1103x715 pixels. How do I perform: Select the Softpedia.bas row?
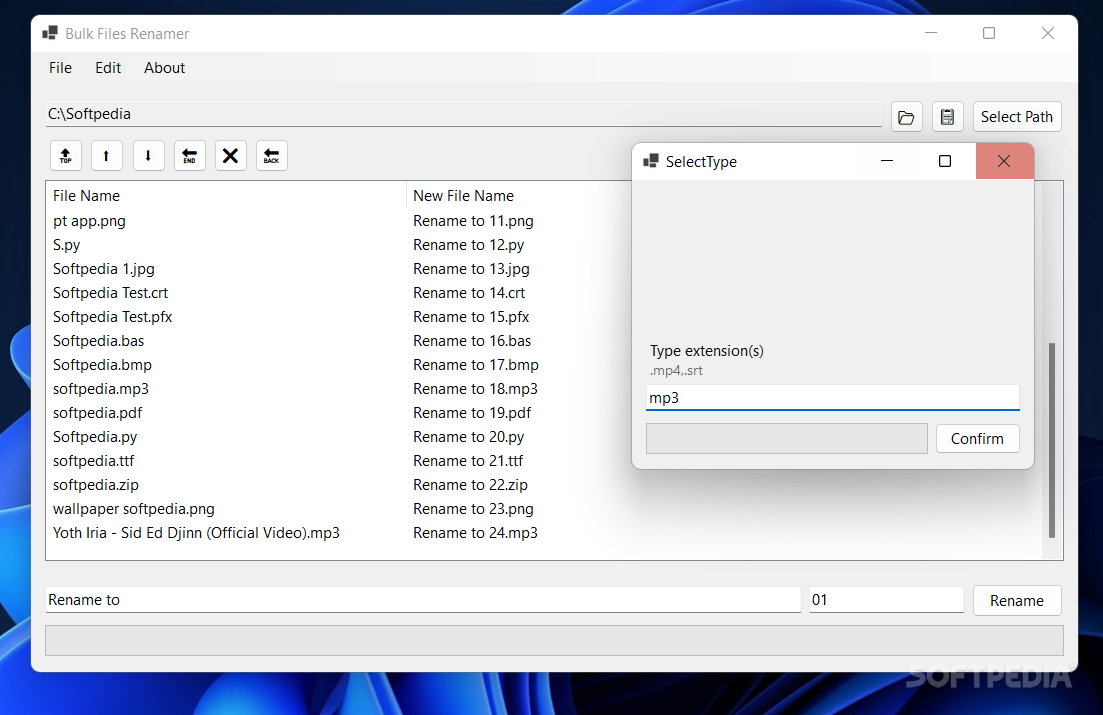pyautogui.click(x=339, y=341)
